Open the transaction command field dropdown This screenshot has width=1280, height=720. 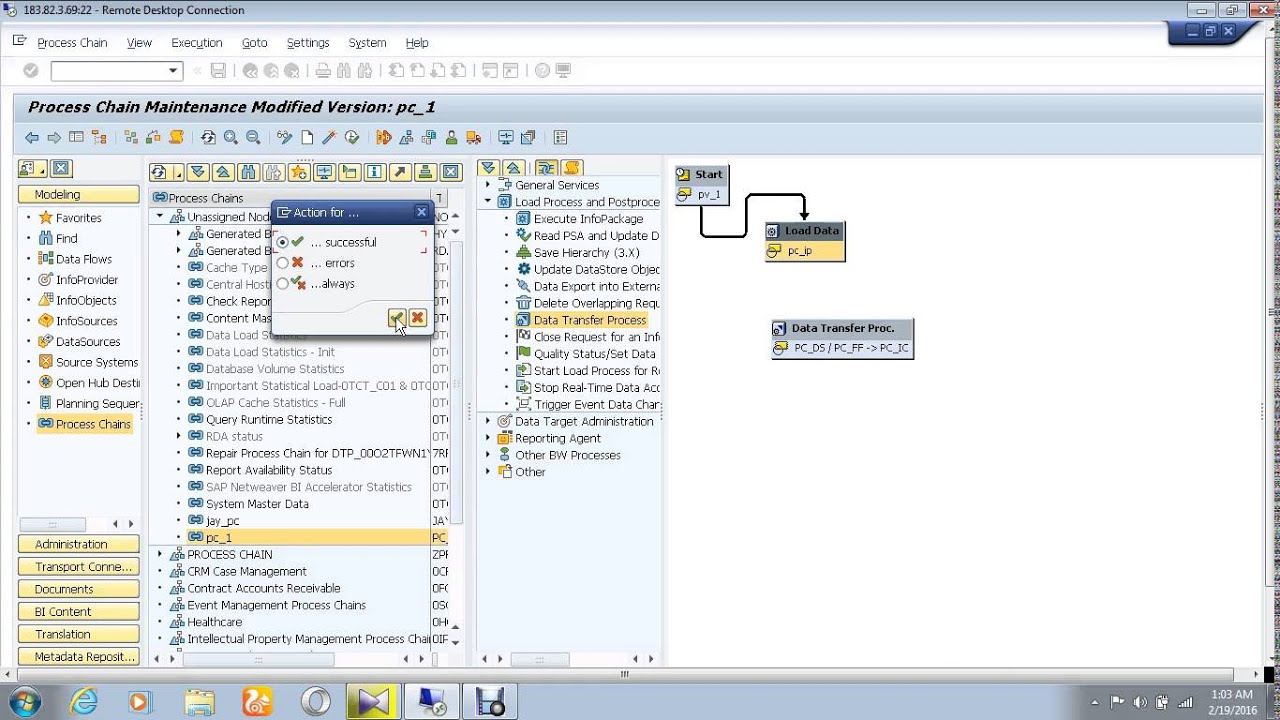click(173, 71)
